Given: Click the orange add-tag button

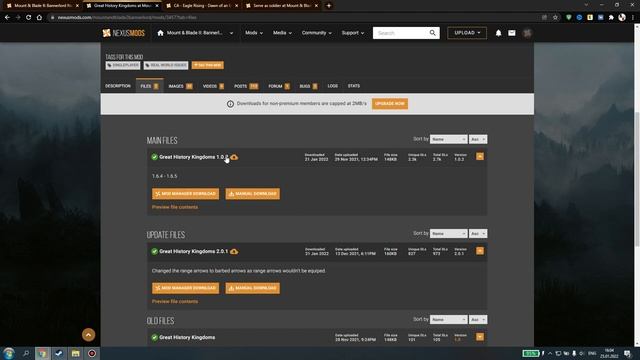Looking at the screenshot, I should 208,65.
